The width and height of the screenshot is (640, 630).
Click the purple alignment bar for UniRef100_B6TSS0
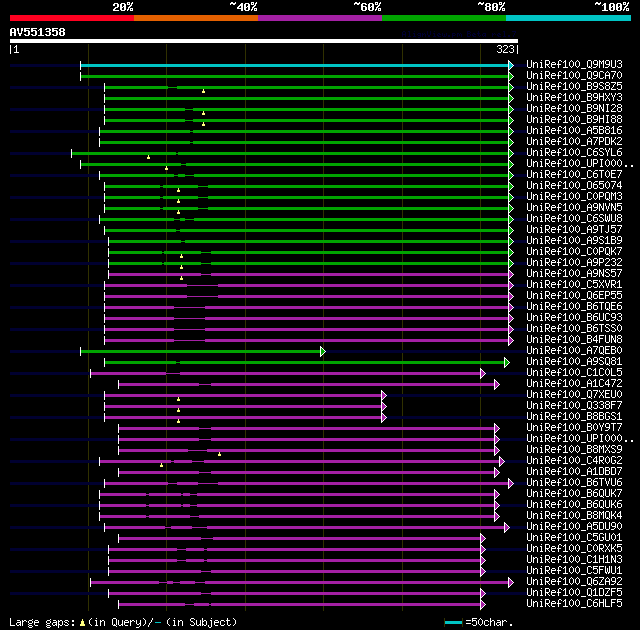(307, 329)
